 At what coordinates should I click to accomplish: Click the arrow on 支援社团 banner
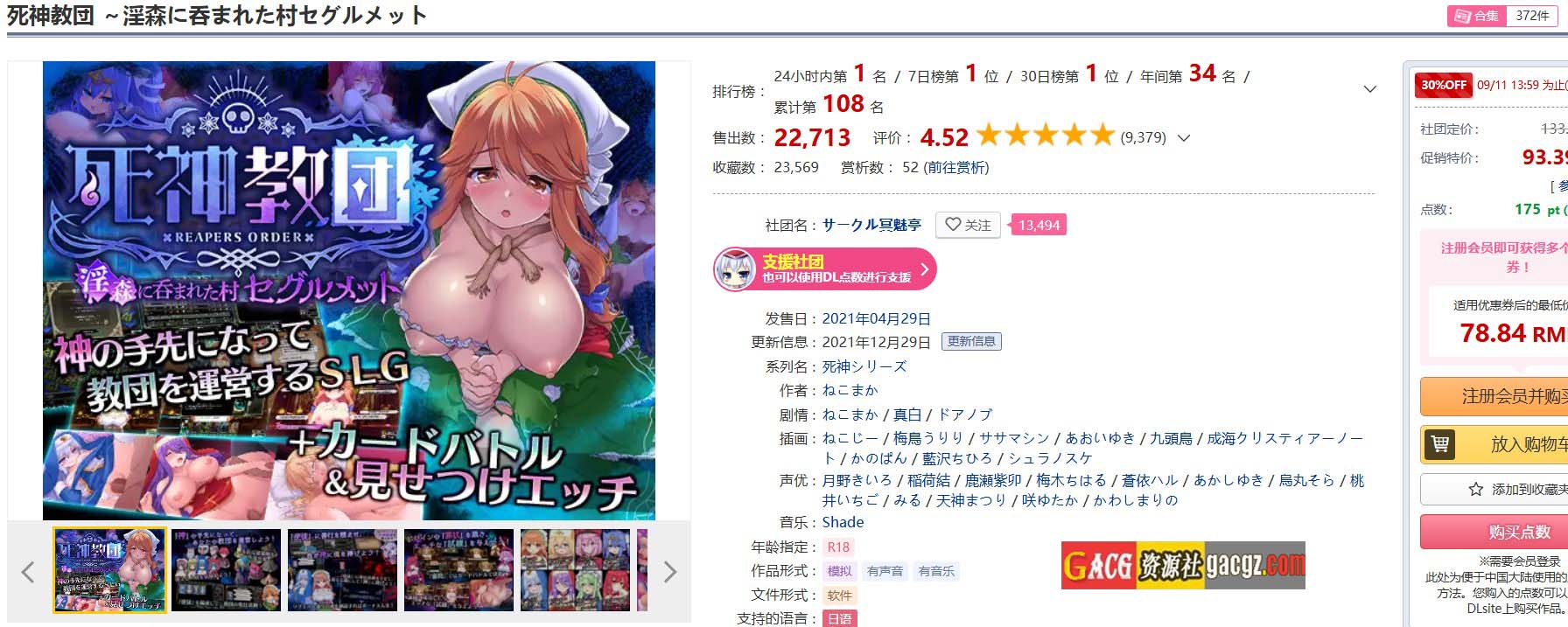(924, 269)
